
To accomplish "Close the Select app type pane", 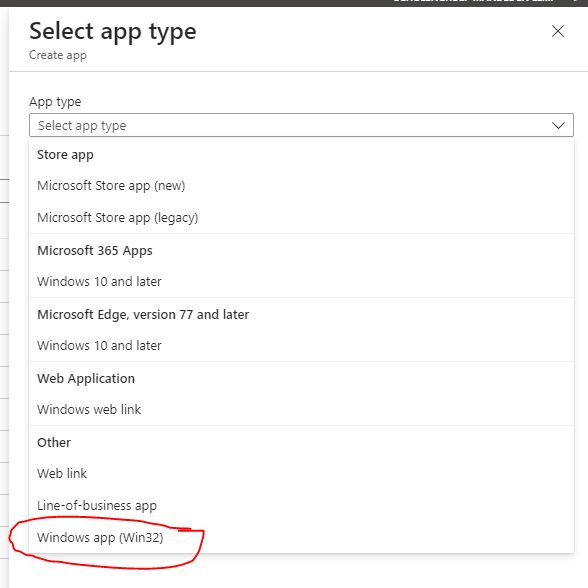I will (558, 31).
